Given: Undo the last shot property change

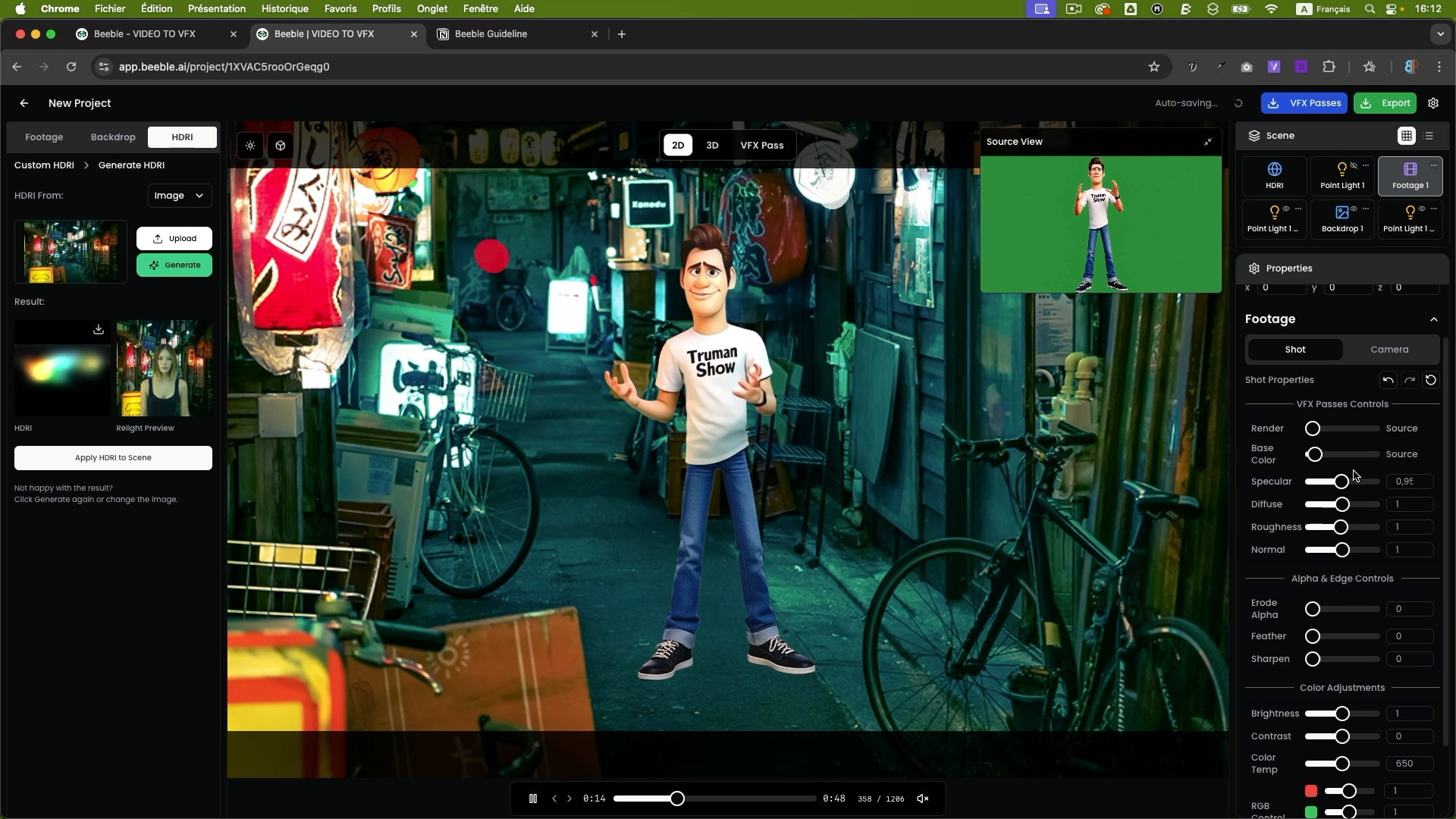Looking at the screenshot, I should coord(1388,380).
